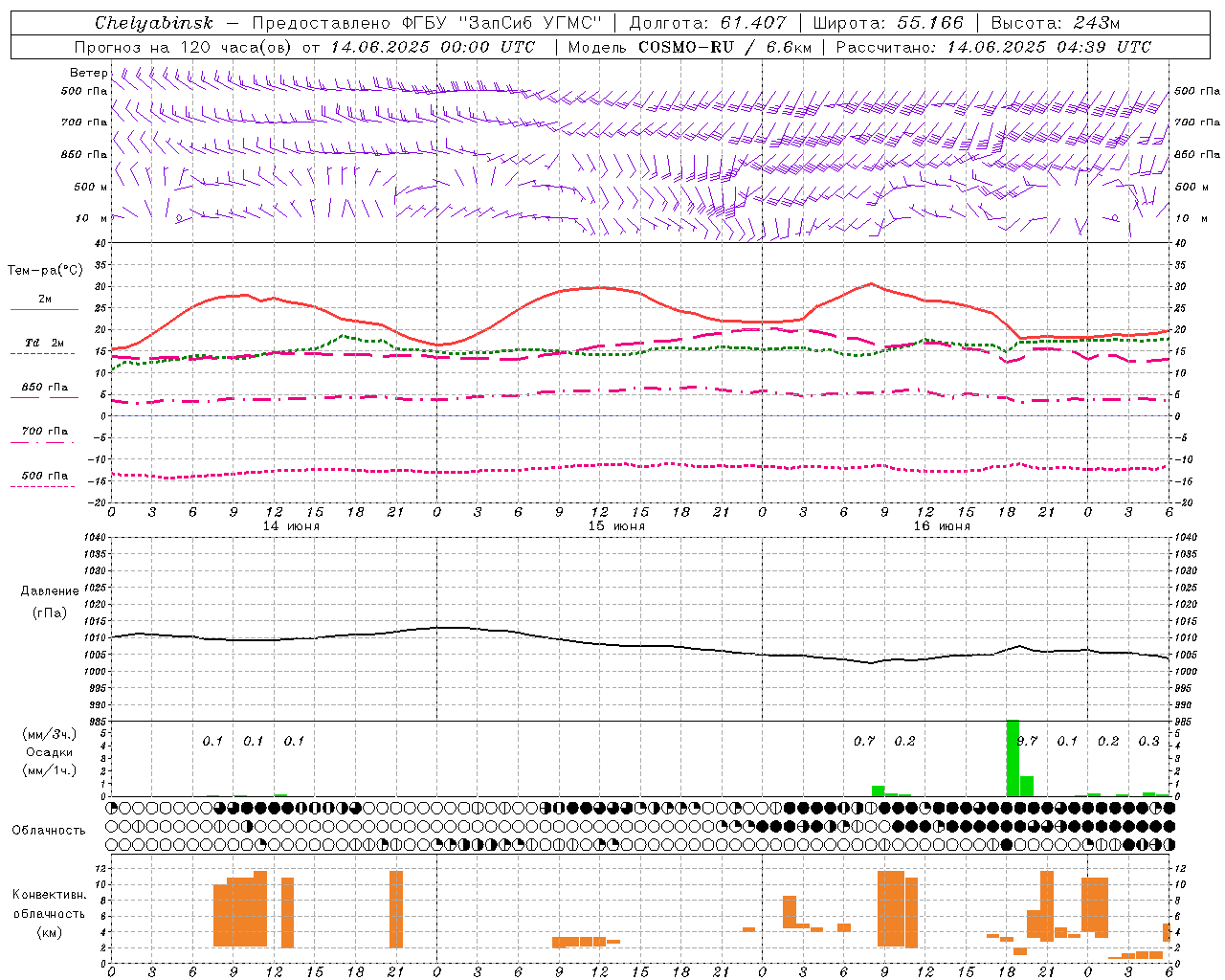Click the '(мм/1ч.)' precipitation unit label
Image resolution: width=1225 pixels, height=980 pixels.
point(49,770)
